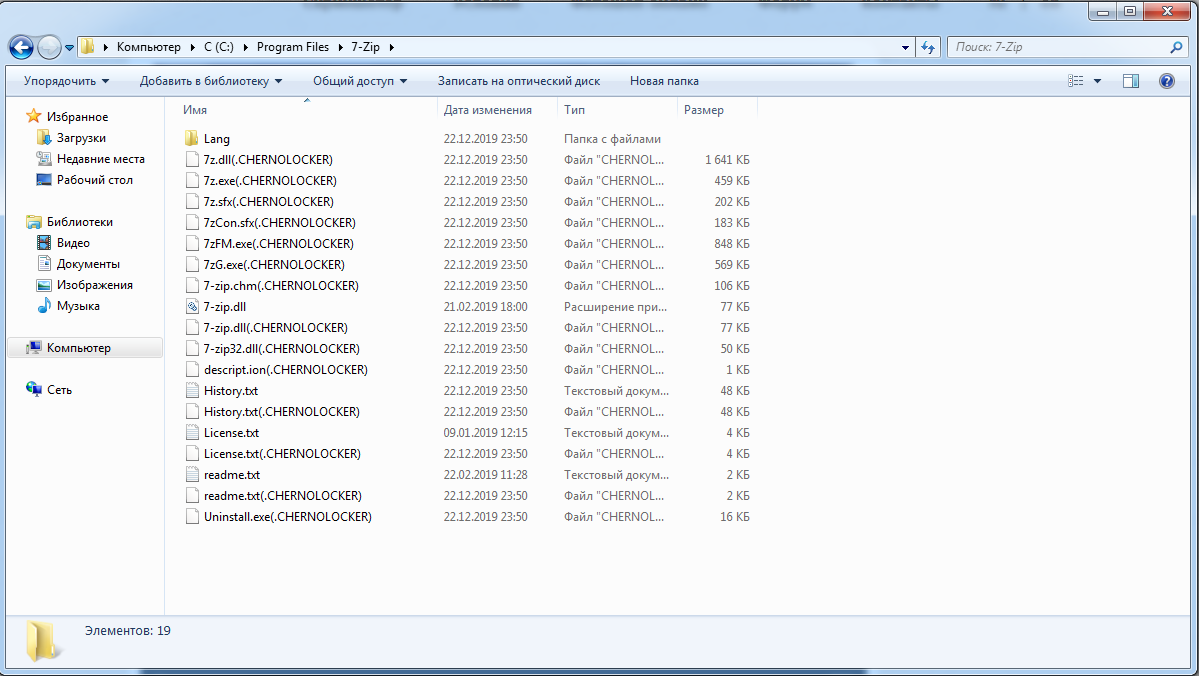
Task: Select the 'License.txt' text file icon
Action: (x=192, y=433)
